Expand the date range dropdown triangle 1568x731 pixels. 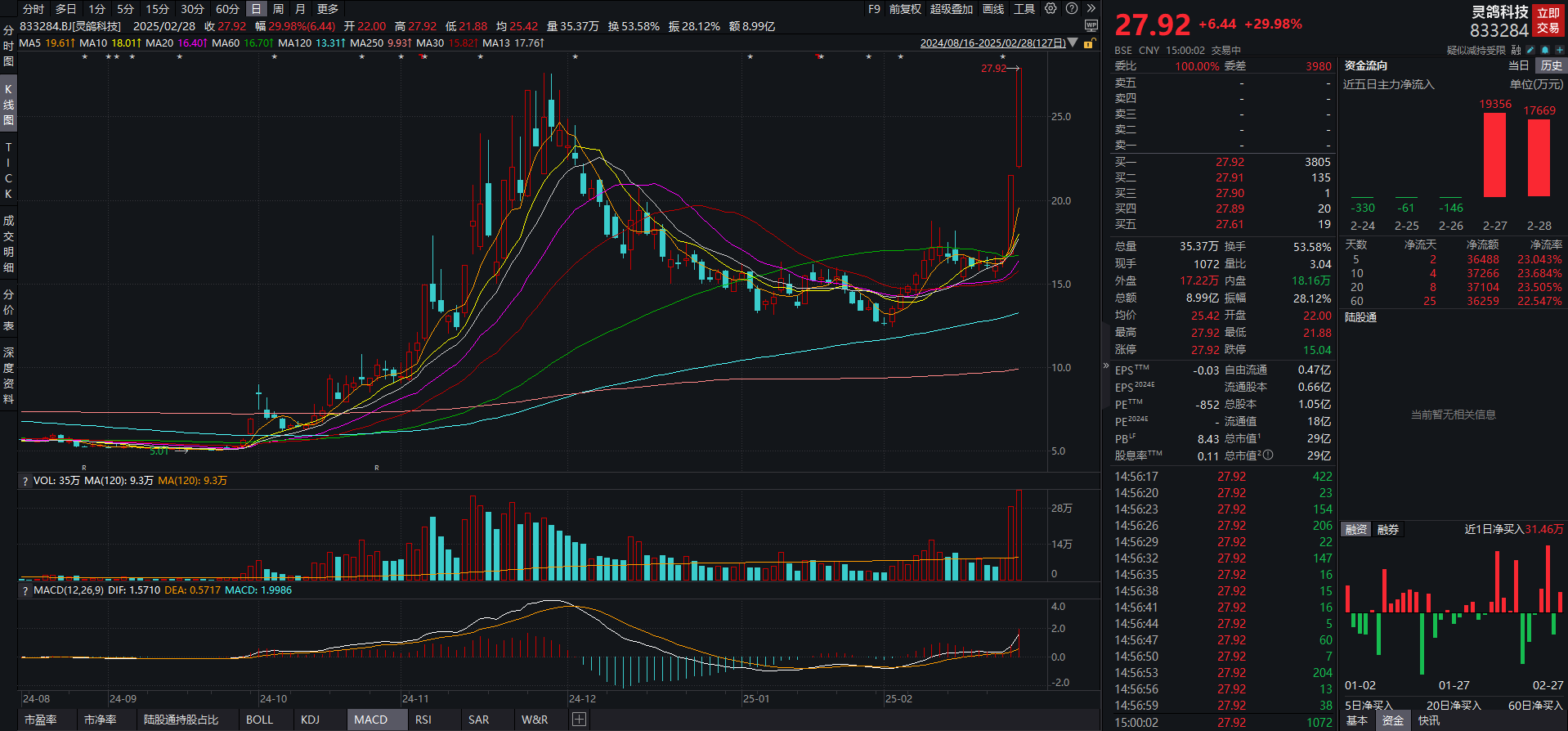coord(1073,43)
